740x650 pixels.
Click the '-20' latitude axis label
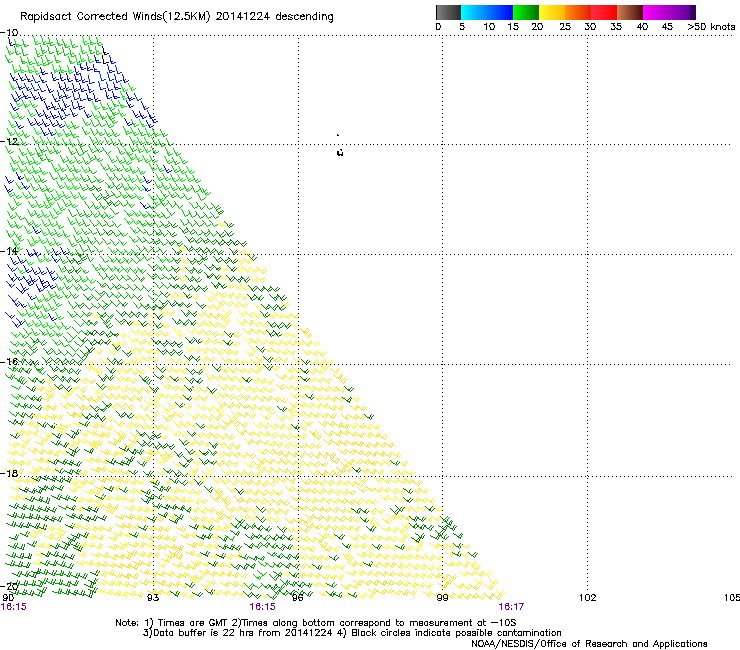(x=9, y=587)
